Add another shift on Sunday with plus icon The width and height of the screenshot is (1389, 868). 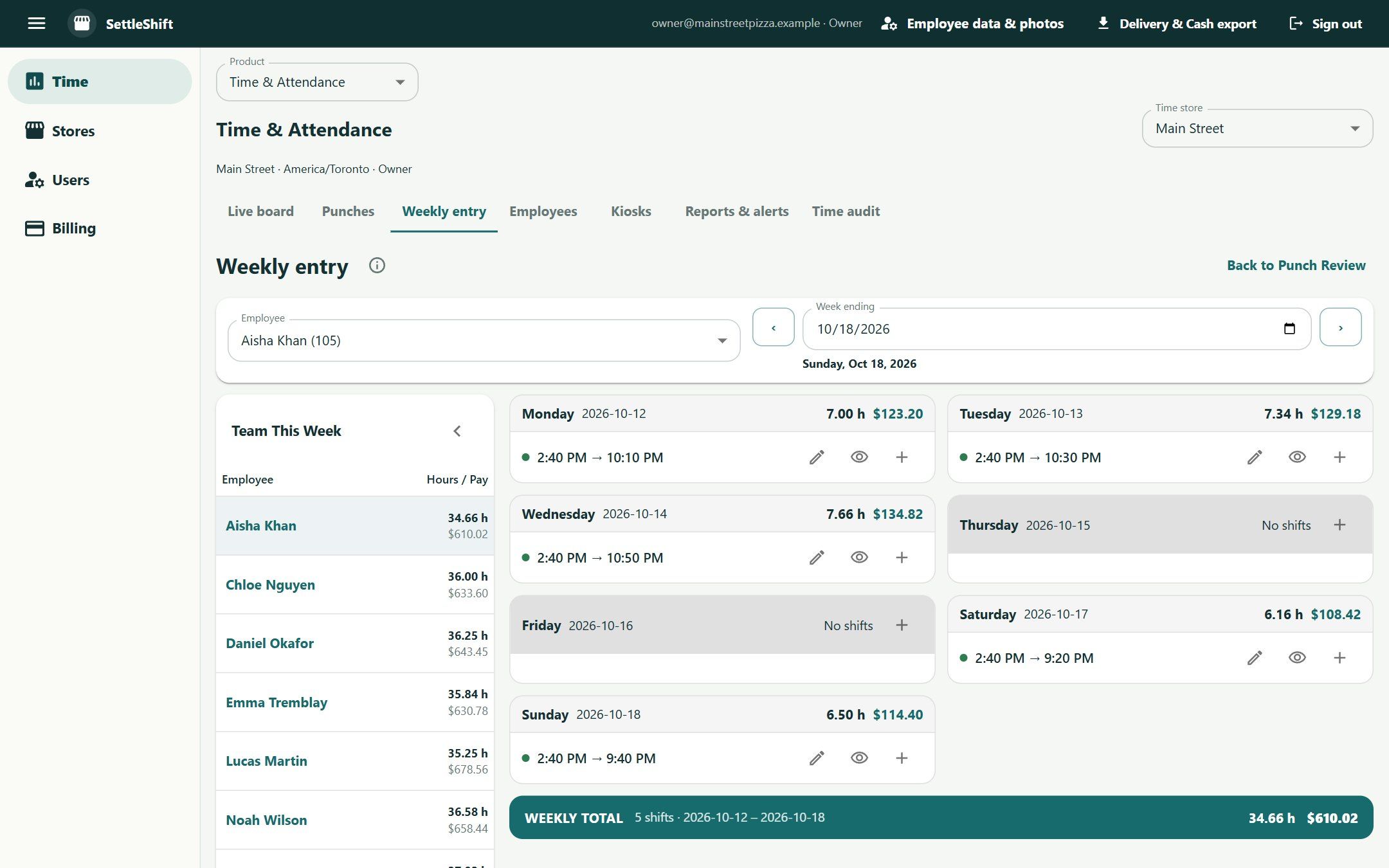[x=902, y=758]
